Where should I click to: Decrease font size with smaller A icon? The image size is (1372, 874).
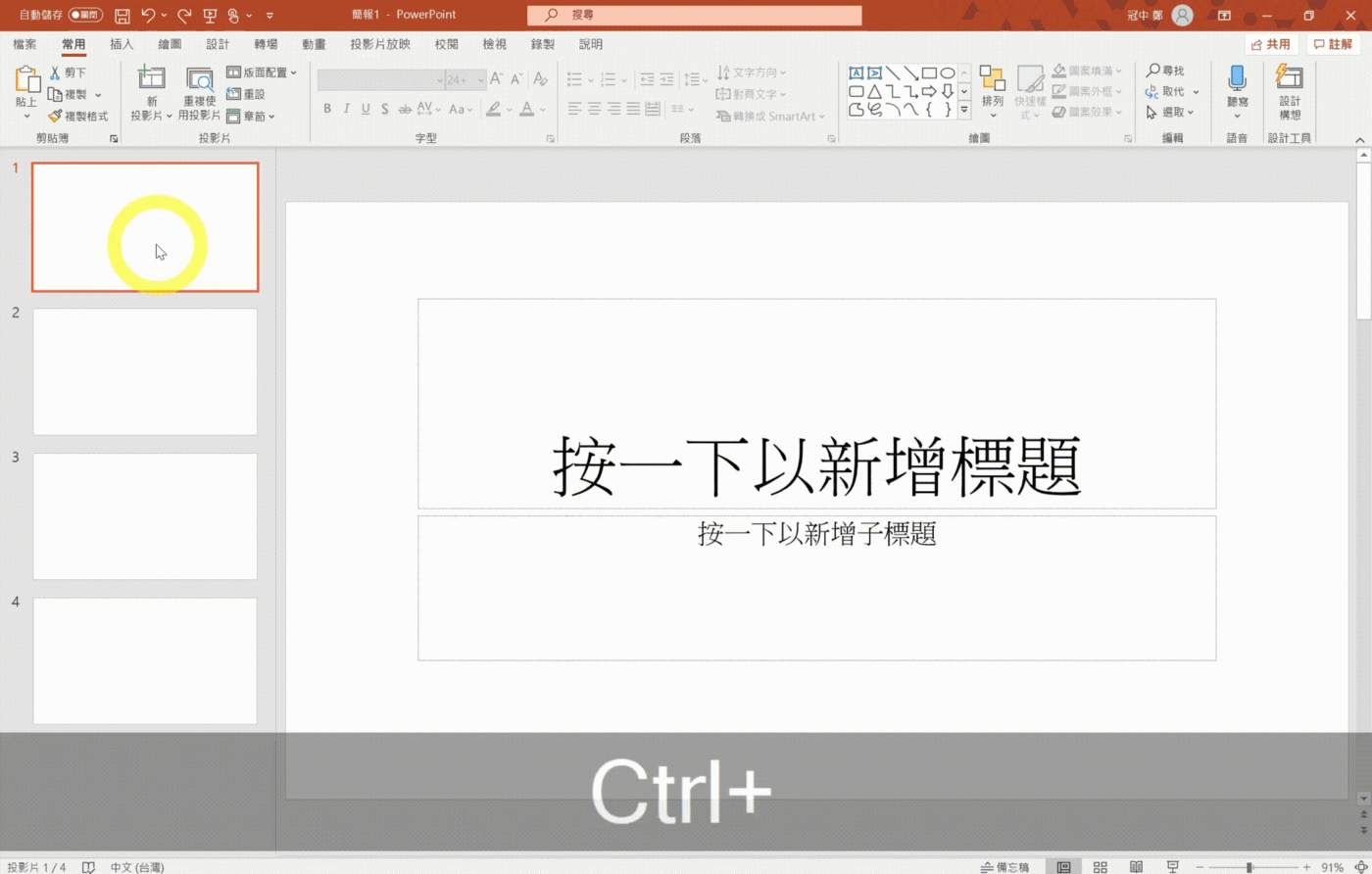tap(515, 79)
